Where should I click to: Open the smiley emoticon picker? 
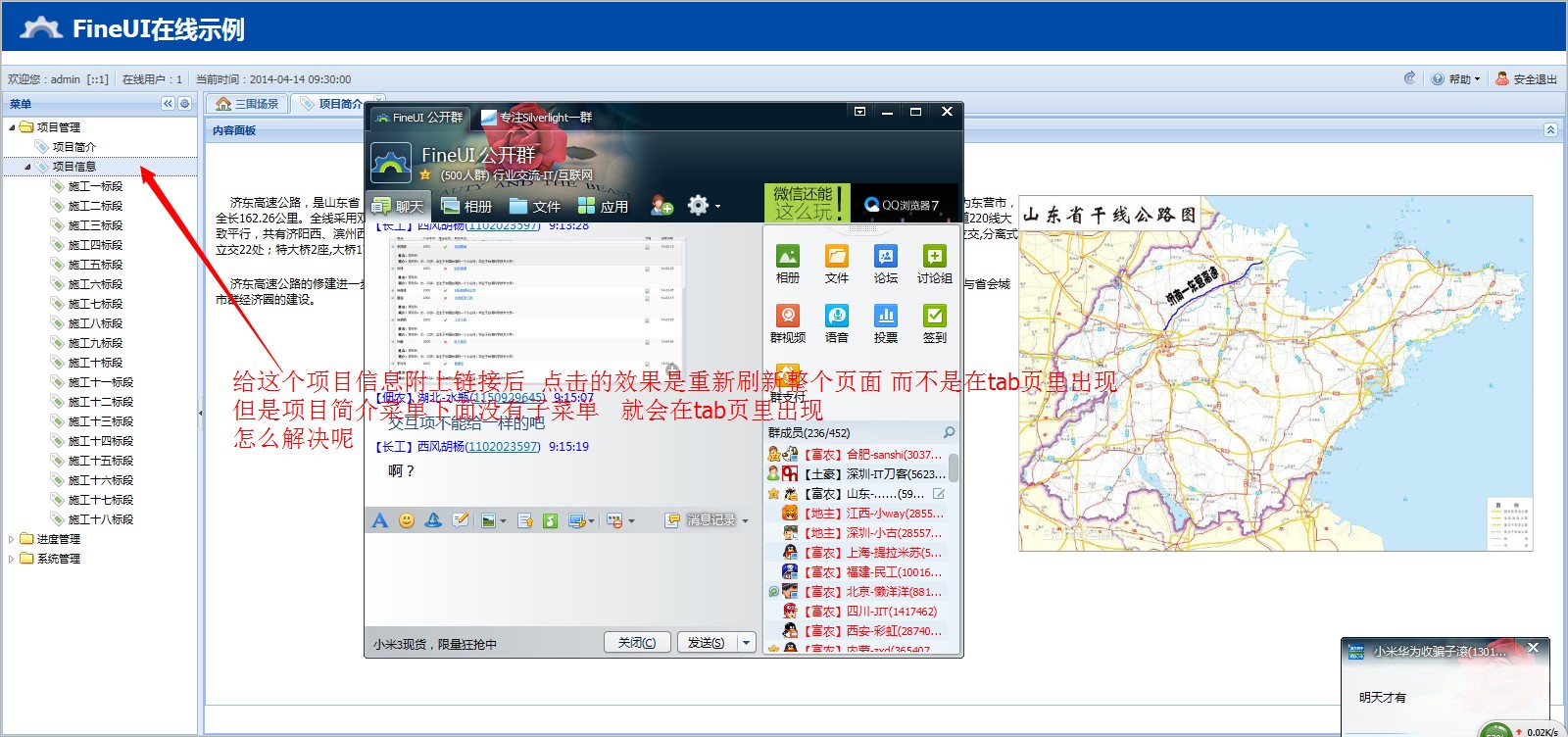[407, 520]
